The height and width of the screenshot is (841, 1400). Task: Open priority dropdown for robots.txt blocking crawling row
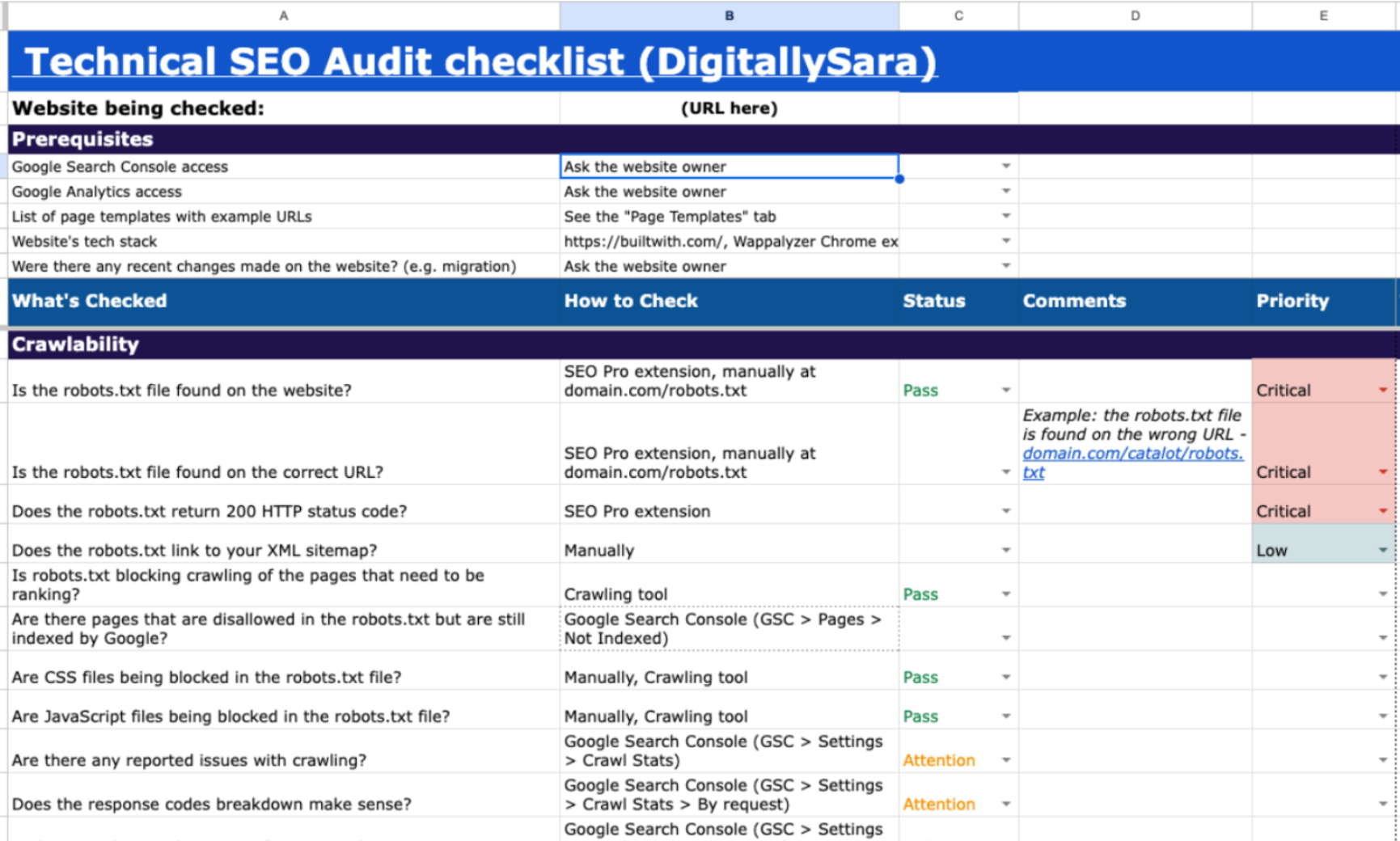[x=1383, y=594]
